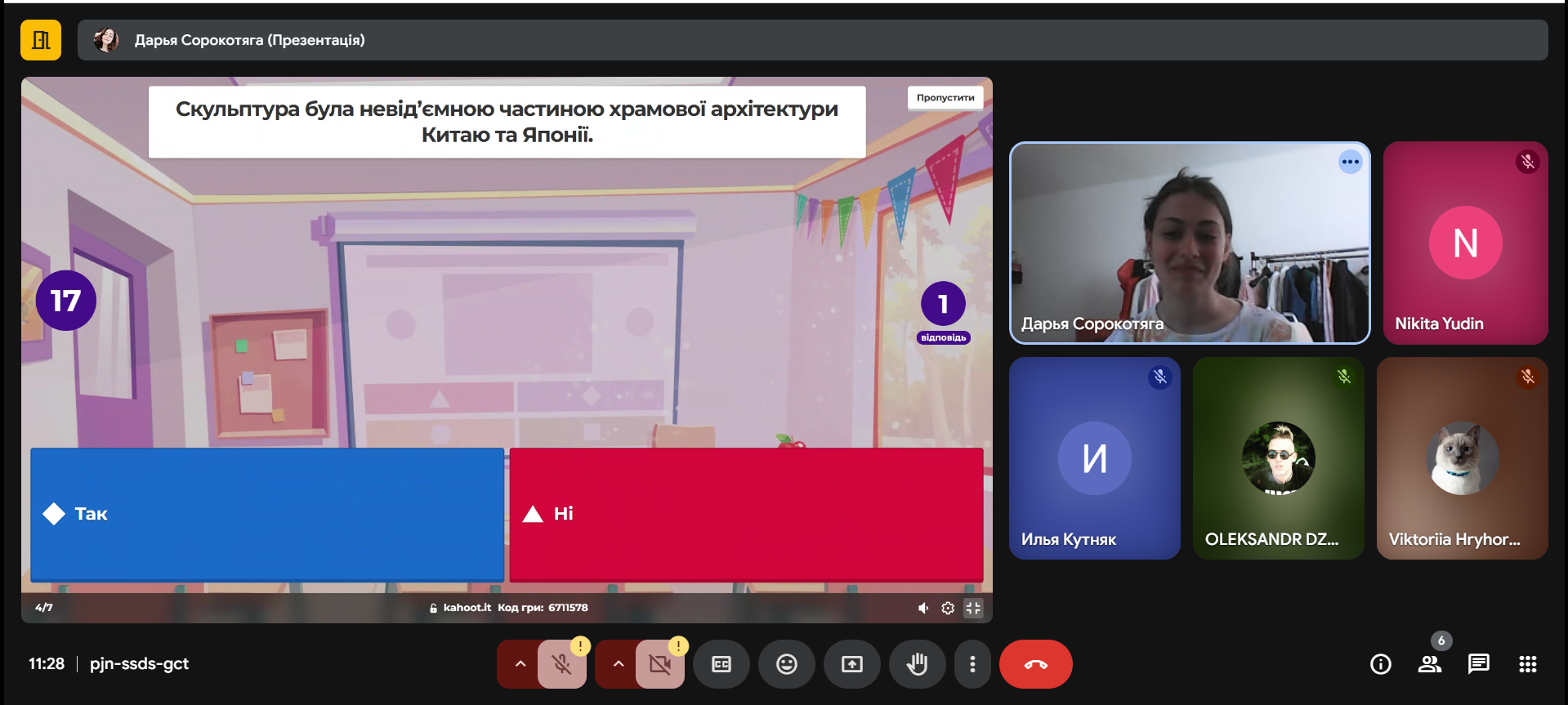Toggle the microphone on

click(x=561, y=664)
